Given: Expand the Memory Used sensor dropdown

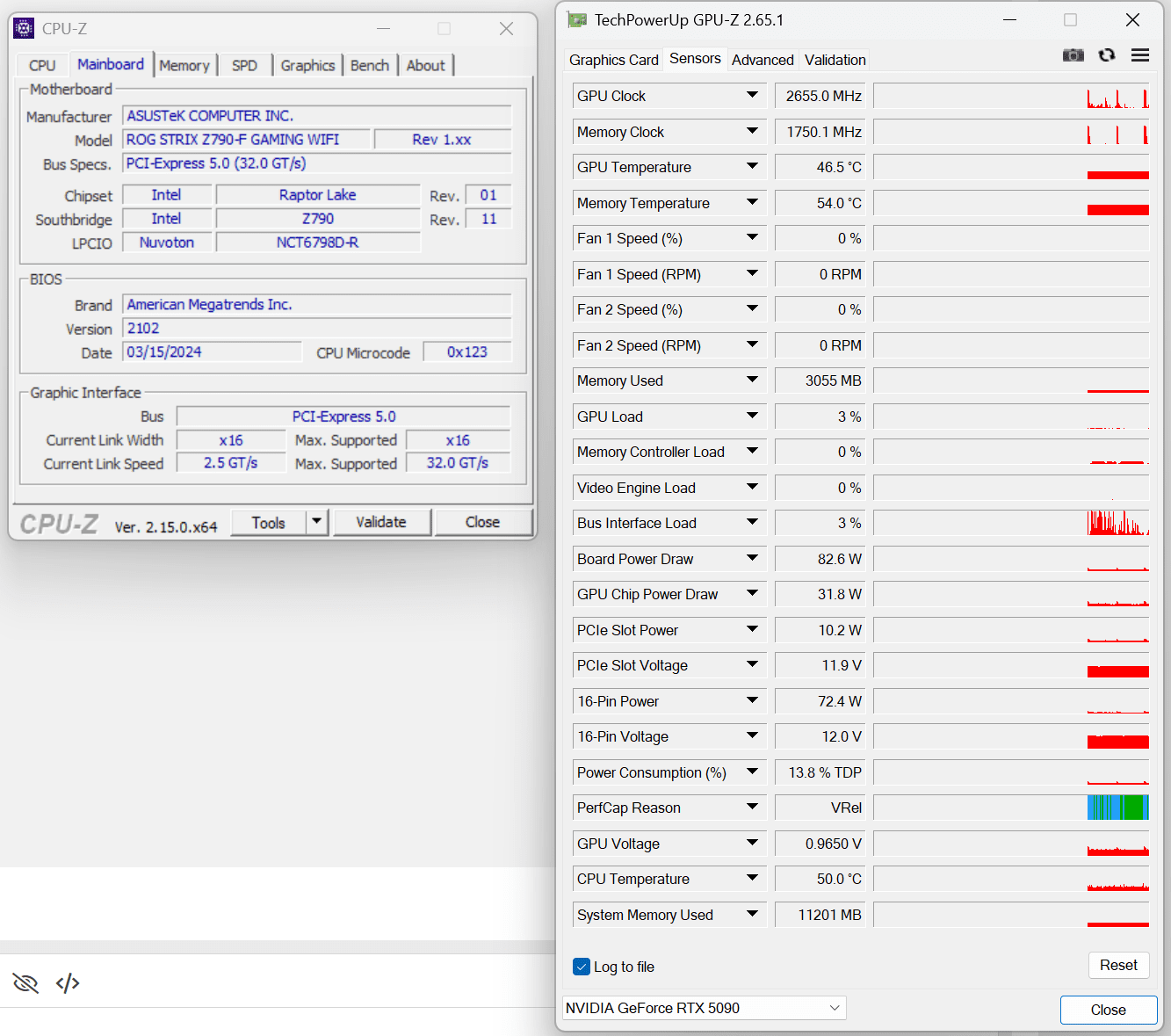Looking at the screenshot, I should 752,380.
